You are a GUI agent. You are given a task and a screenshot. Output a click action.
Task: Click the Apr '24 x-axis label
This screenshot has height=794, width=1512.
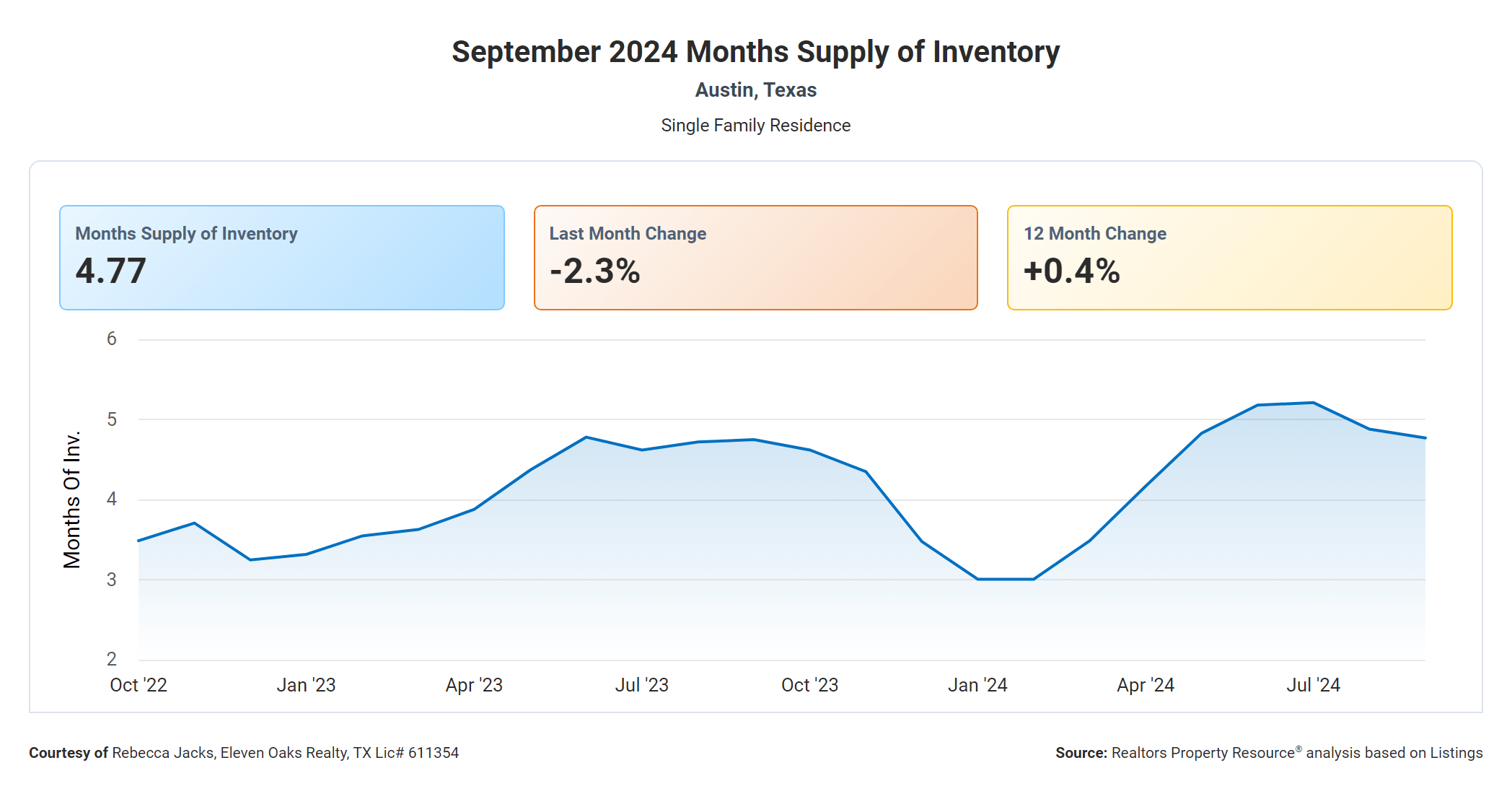click(x=1146, y=685)
